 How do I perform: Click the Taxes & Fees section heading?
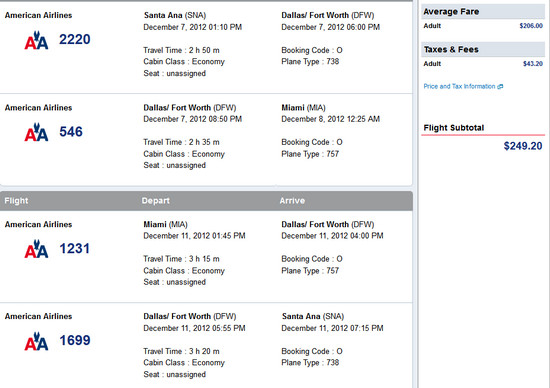451,49
